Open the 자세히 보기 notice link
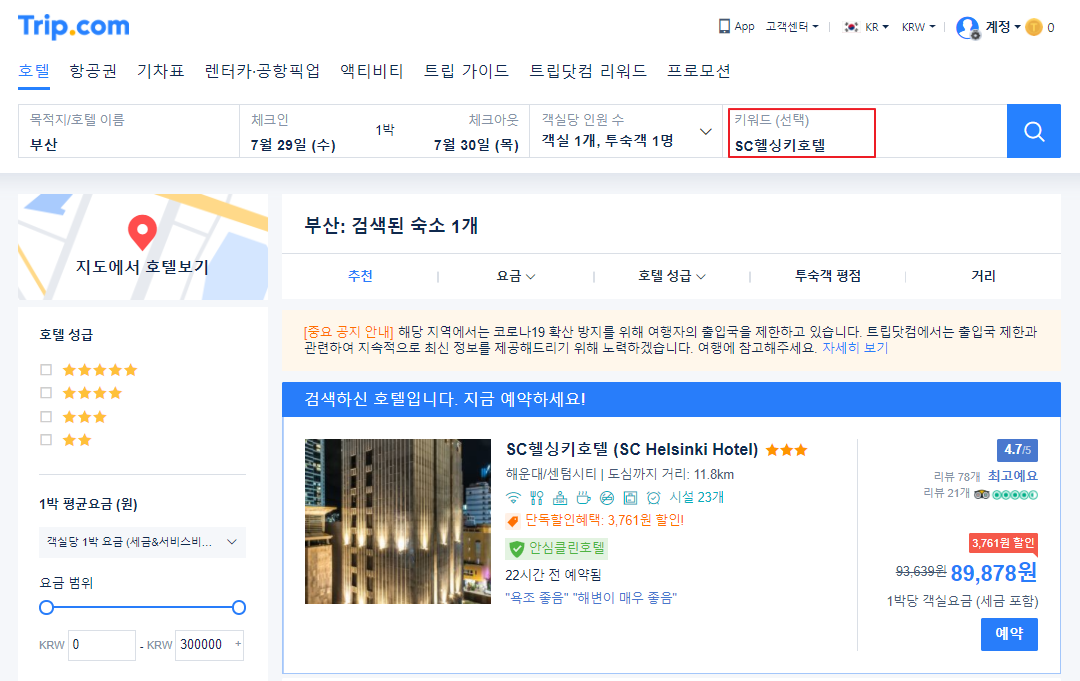Image resolution: width=1080 pixels, height=681 pixels. (x=855, y=348)
